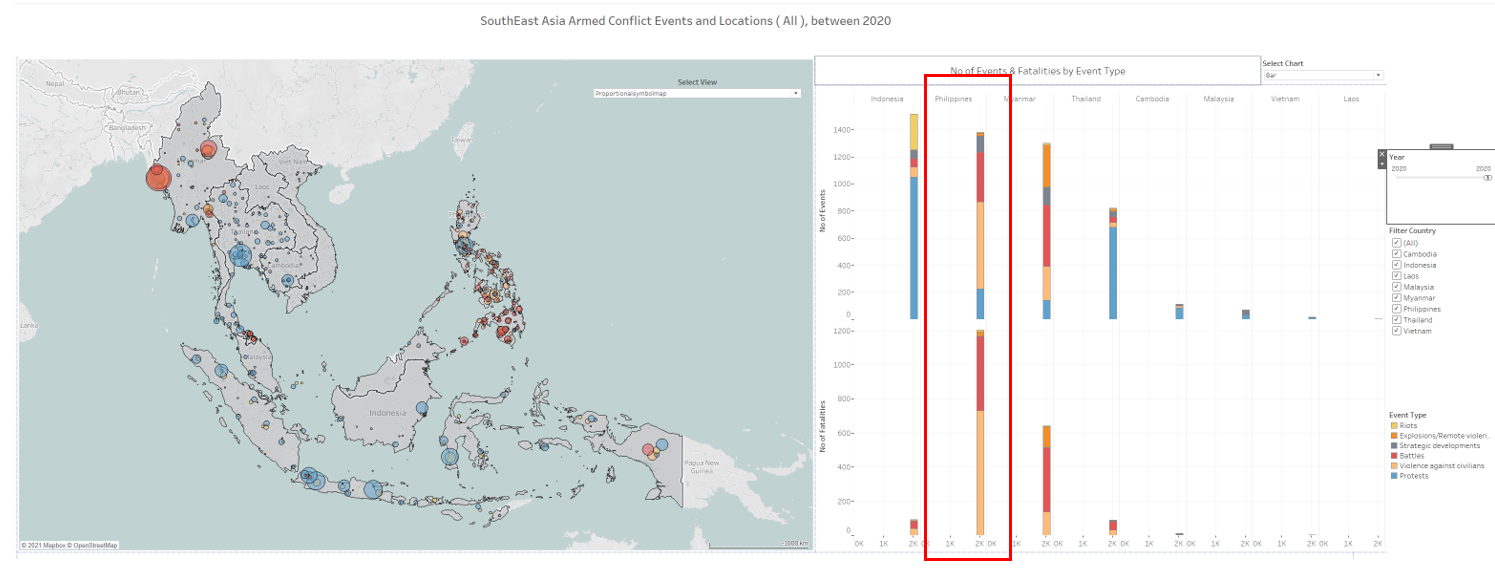Expand the Select Chart dropdown showing Bar
Screen dimensions: 1495x585
(x=1322, y=75)
